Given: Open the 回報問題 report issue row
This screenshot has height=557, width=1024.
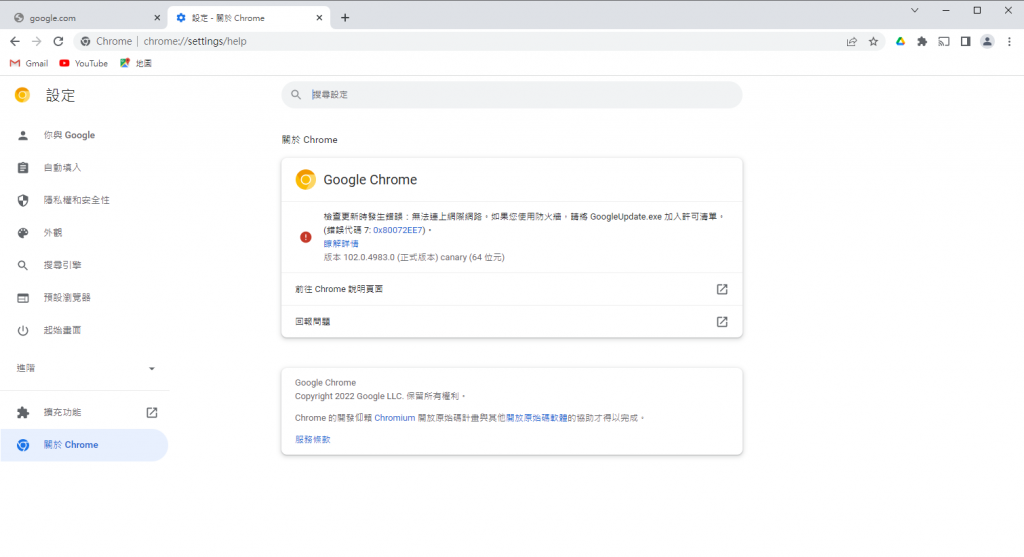Looking at the screenshot, I should 512,322.
